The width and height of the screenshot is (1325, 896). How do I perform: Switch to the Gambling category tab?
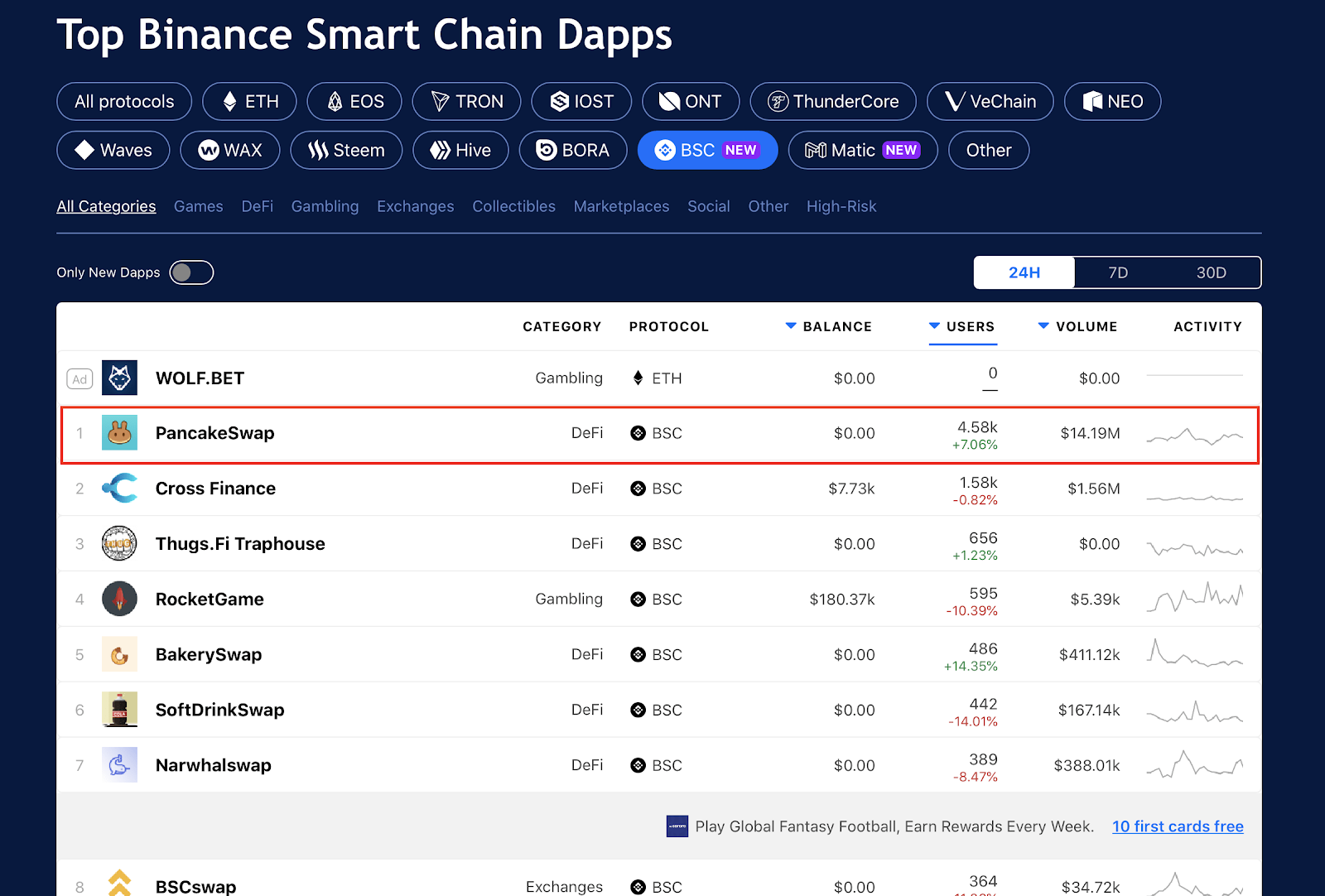[325, 206]
